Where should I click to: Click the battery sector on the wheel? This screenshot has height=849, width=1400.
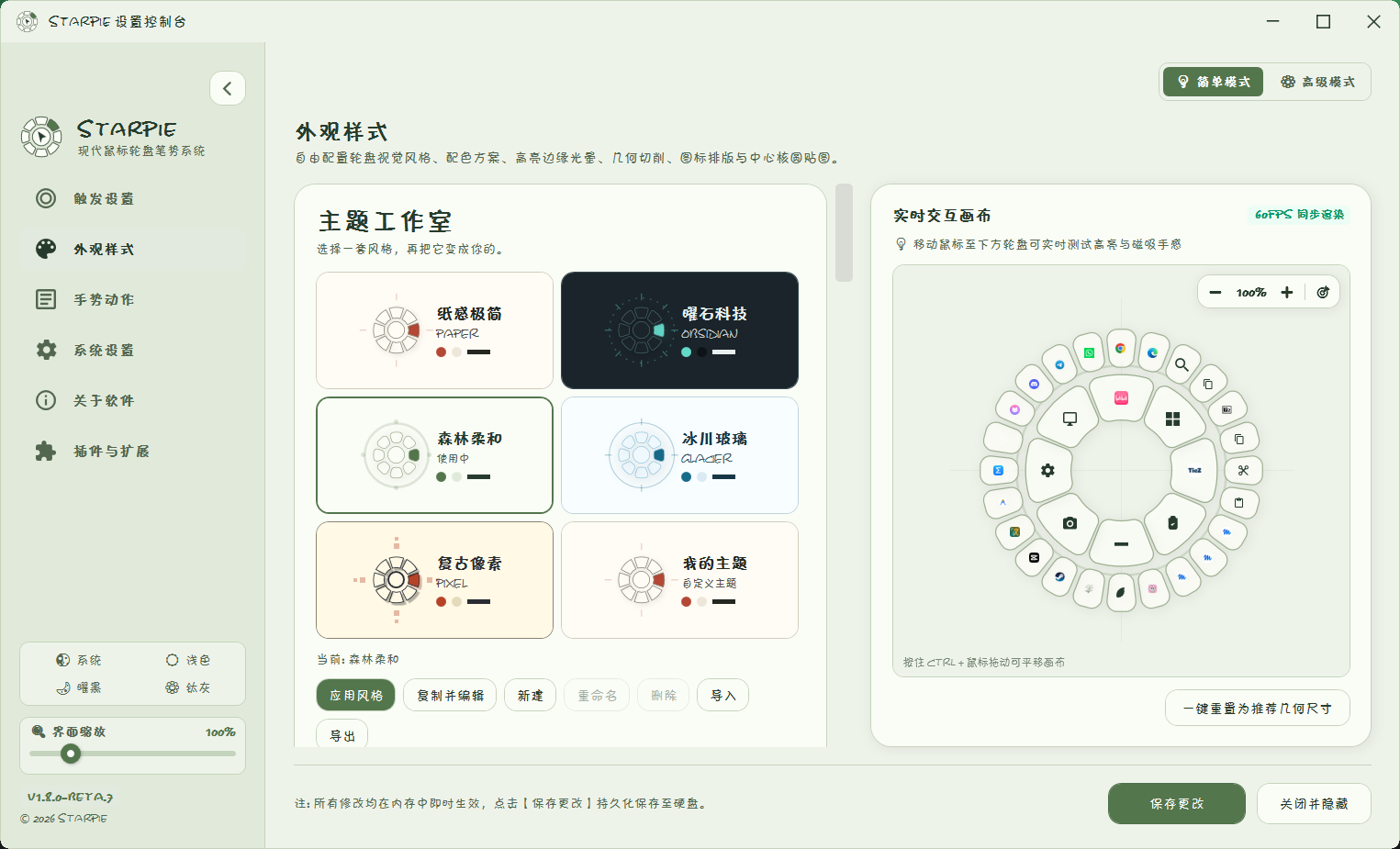point(1172,522)
